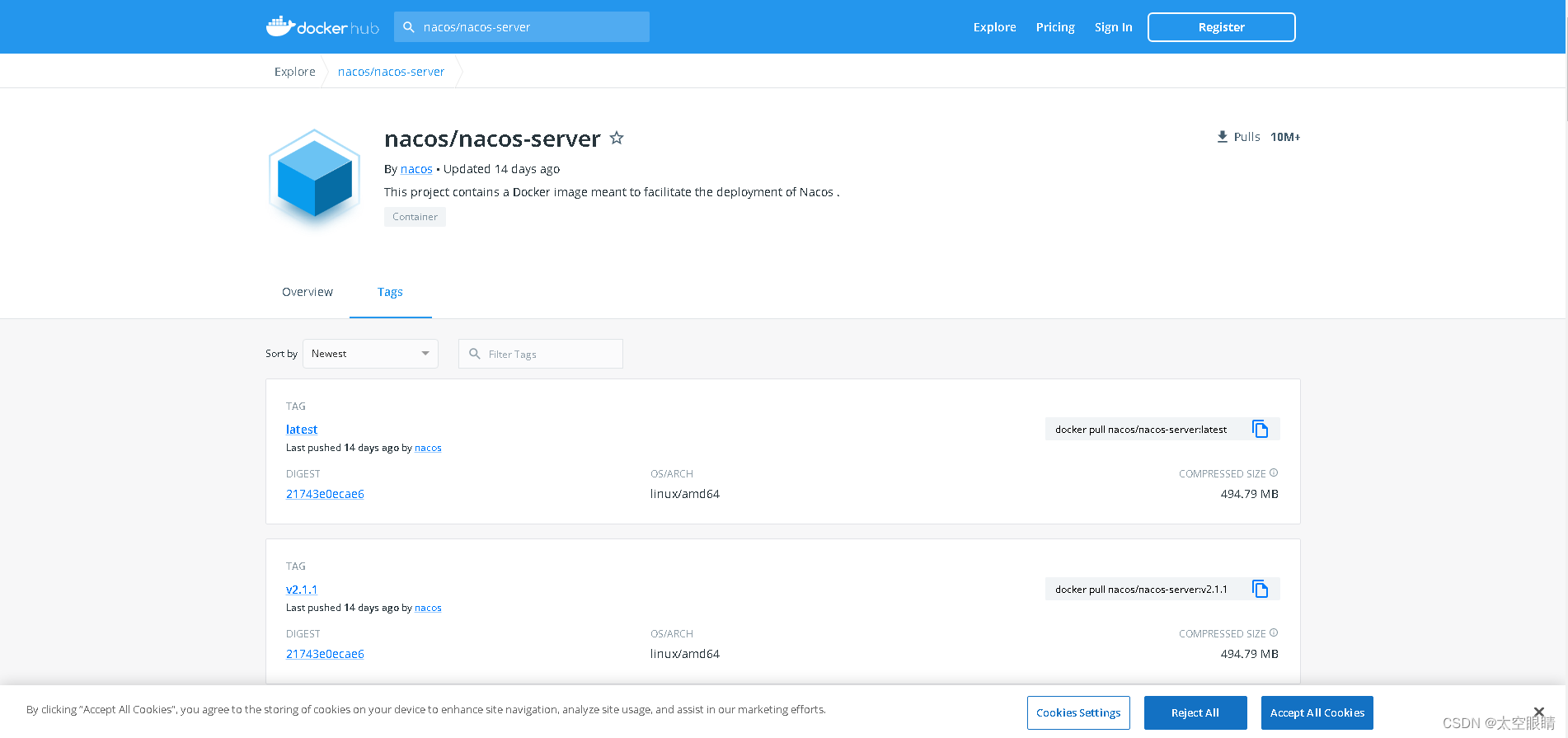Click linux/amd64 in the v2.1.1 tag card
Viewport: 1568px width, 738px height.
[685, 654]
